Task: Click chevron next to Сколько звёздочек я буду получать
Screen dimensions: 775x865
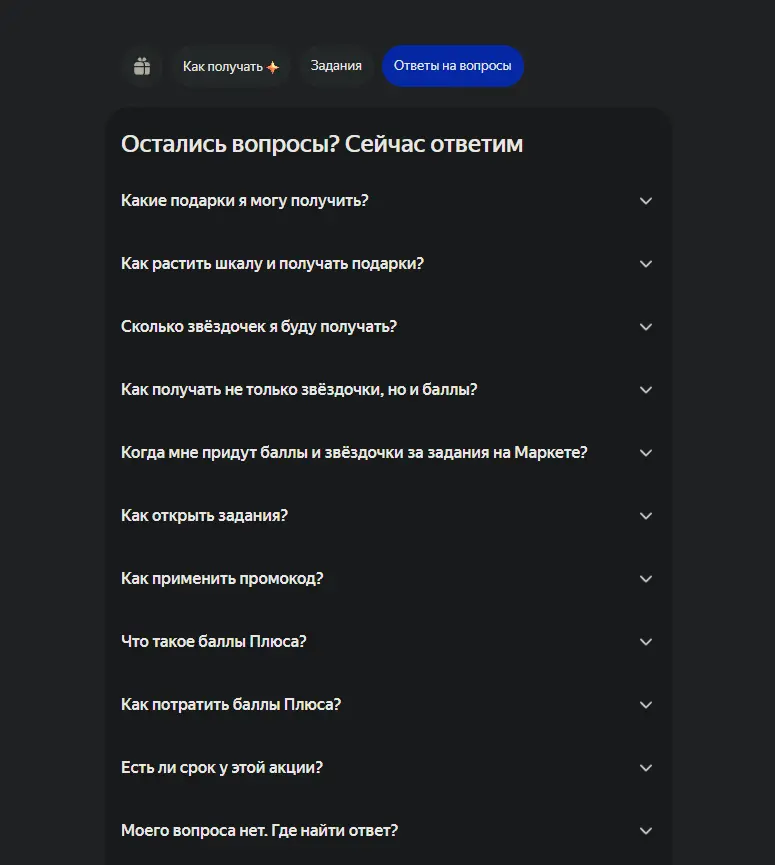Action: tap(646, 327)
